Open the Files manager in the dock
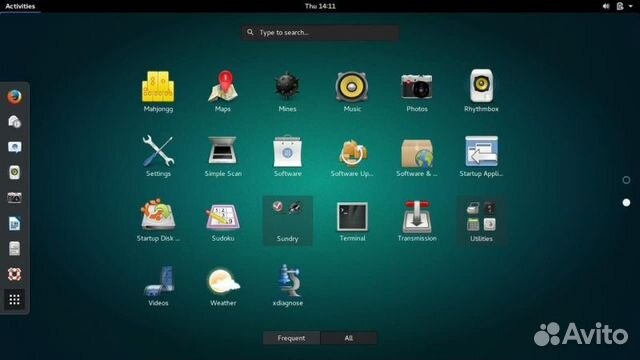Image resolution: width=640 pixels, height=360 pixels. [x=14, y=249]
